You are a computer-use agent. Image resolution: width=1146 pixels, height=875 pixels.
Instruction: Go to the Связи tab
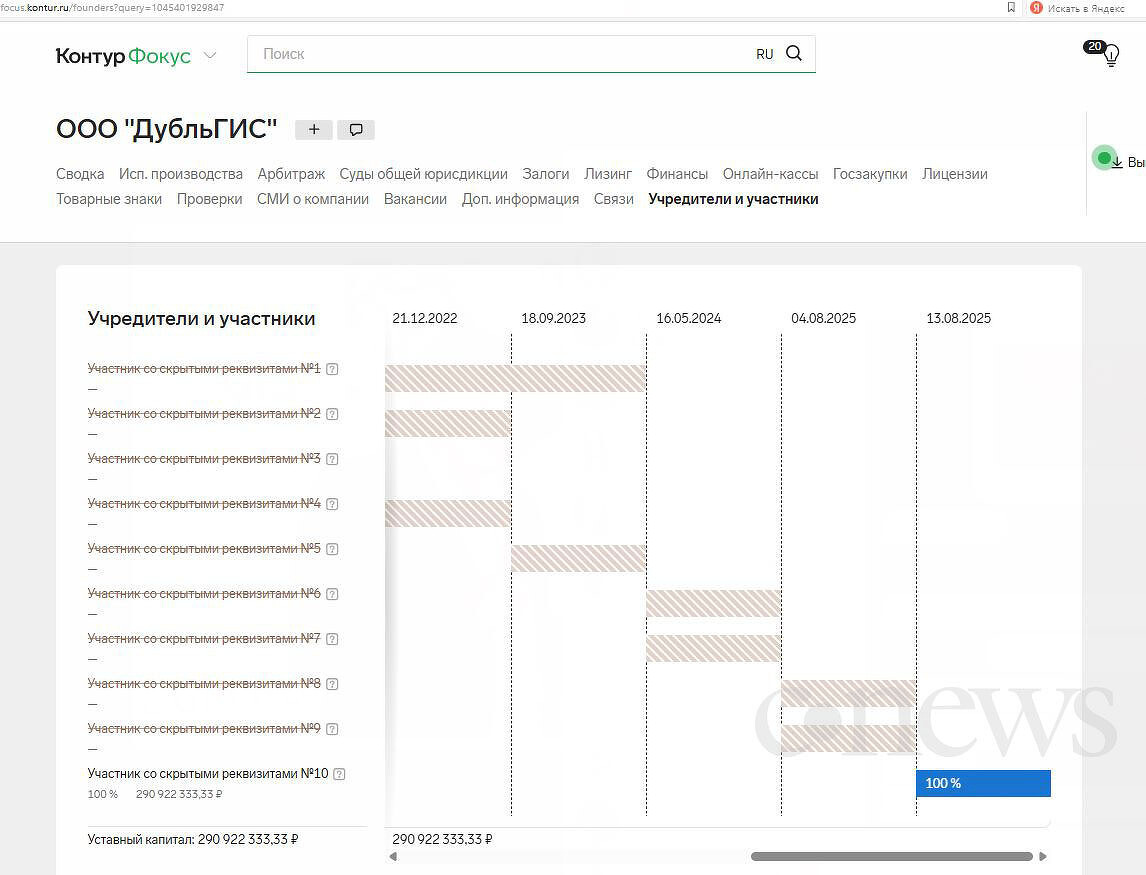613,199
